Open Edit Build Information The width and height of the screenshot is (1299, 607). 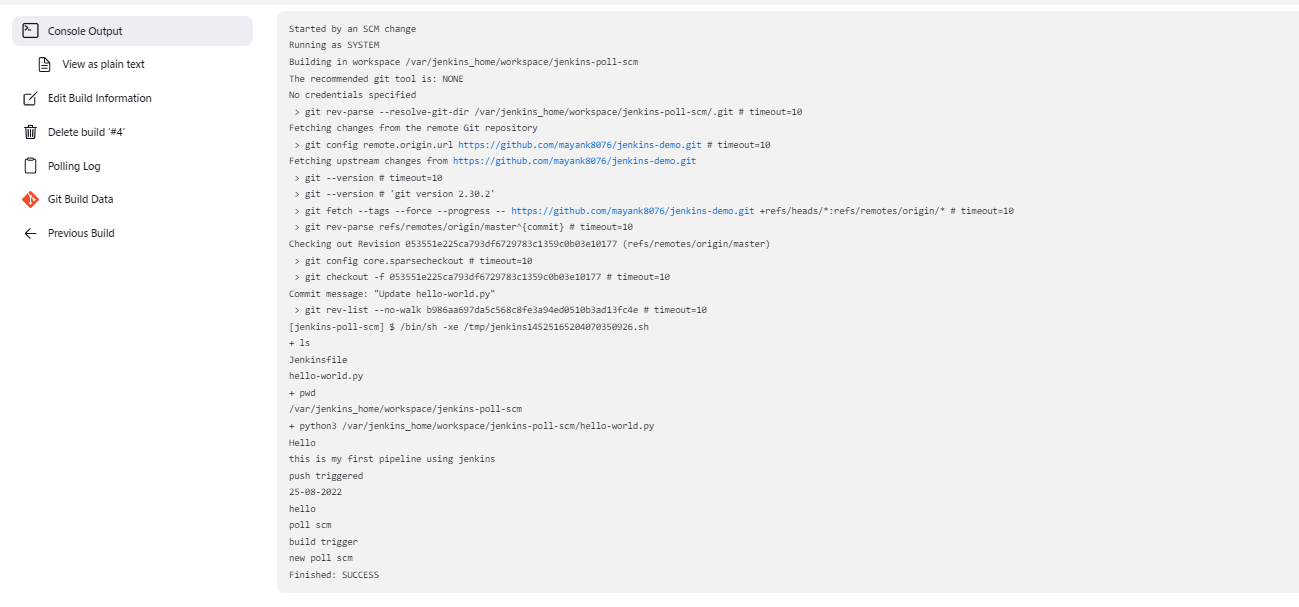(x=100, y=97)
